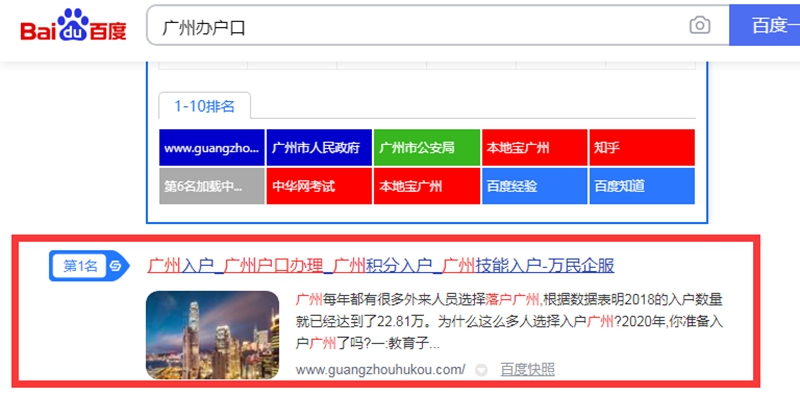Image resolution: width=800 pixels, height=394 pixels.
Task: Open the 广州入户_广州户口办理 result title
Action: (x=381, y=266)
